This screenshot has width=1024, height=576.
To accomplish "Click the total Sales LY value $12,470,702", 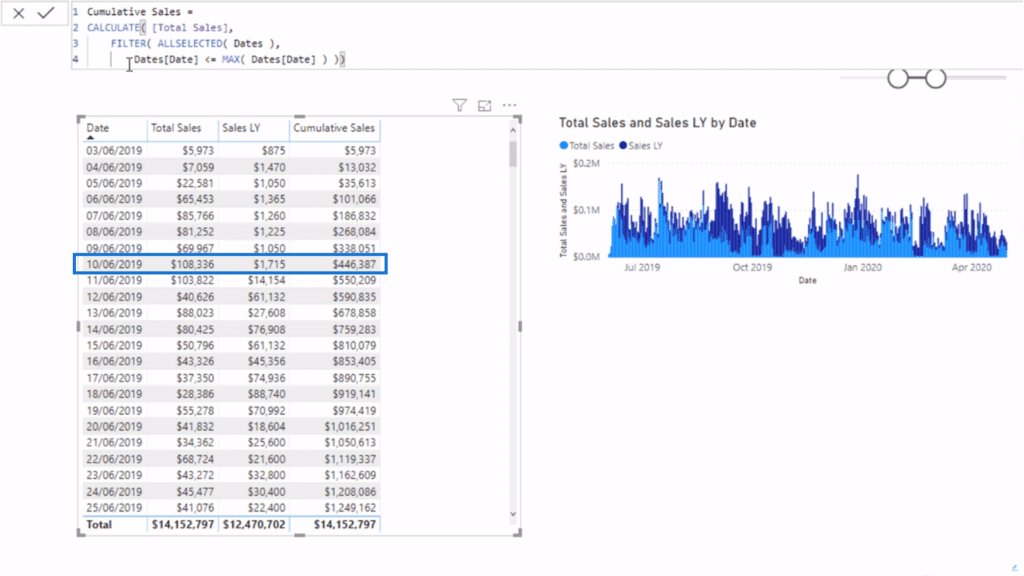I will pos(254,524).
